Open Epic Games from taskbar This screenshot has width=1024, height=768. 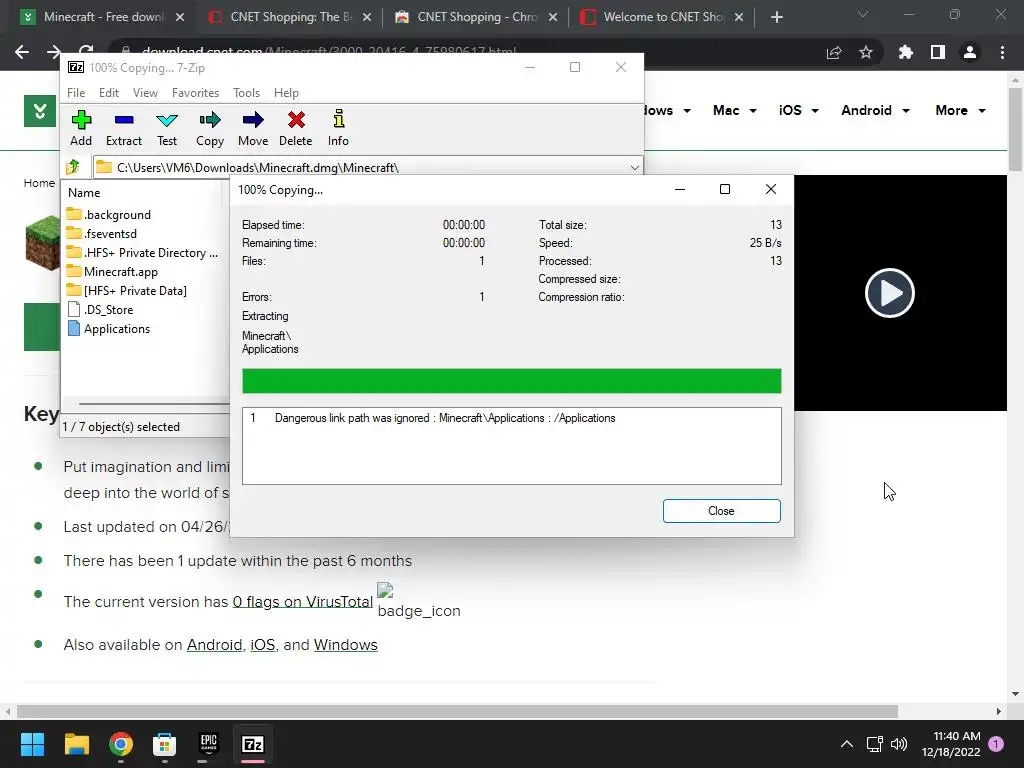[x=208, y=744]
